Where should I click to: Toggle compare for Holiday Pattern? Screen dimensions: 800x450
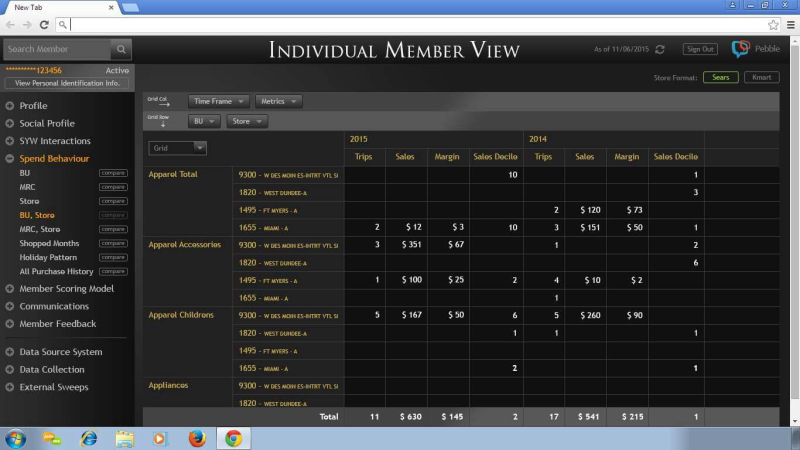pyautogui.click(x=113, y=257)
